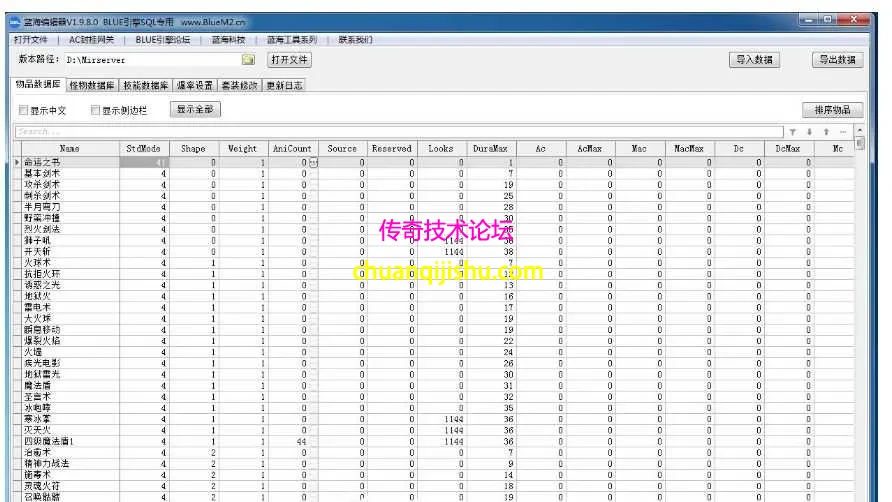Switch to the 套装修改 tab
This screenshot has width=892, height=502.
click(239, 85)
